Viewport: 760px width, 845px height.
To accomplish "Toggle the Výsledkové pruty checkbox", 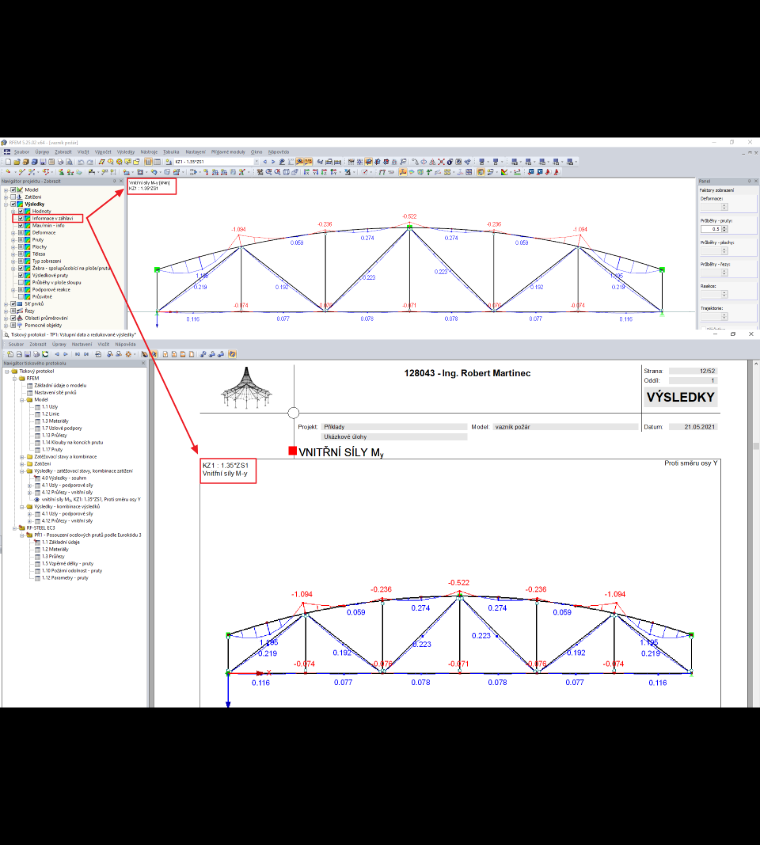I will pos(20,275).
